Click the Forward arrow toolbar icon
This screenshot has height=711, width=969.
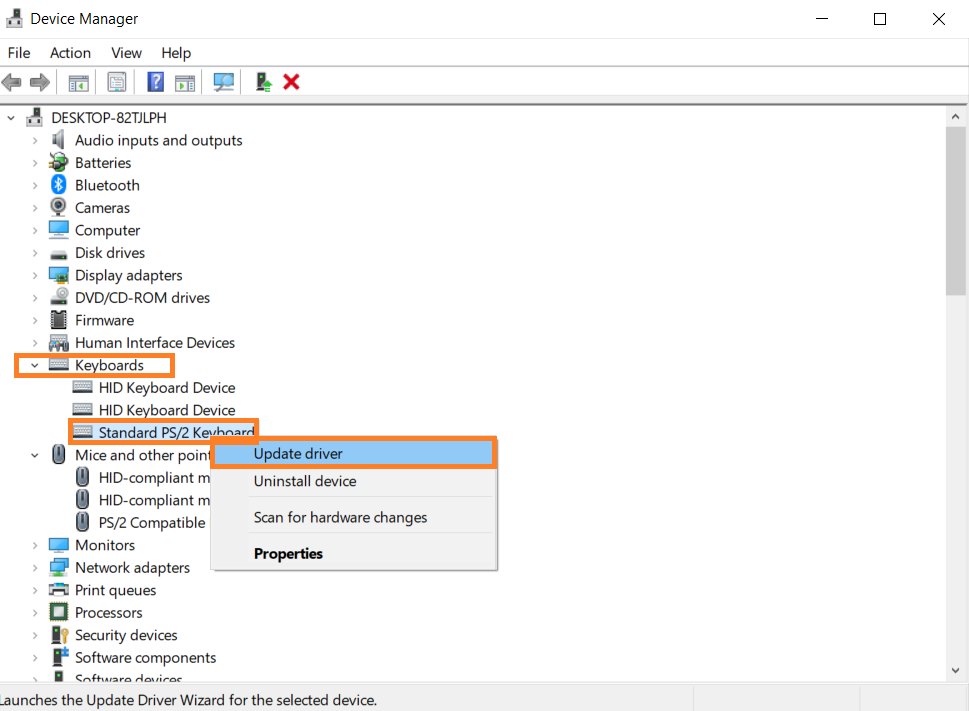[x=40, y=82]
